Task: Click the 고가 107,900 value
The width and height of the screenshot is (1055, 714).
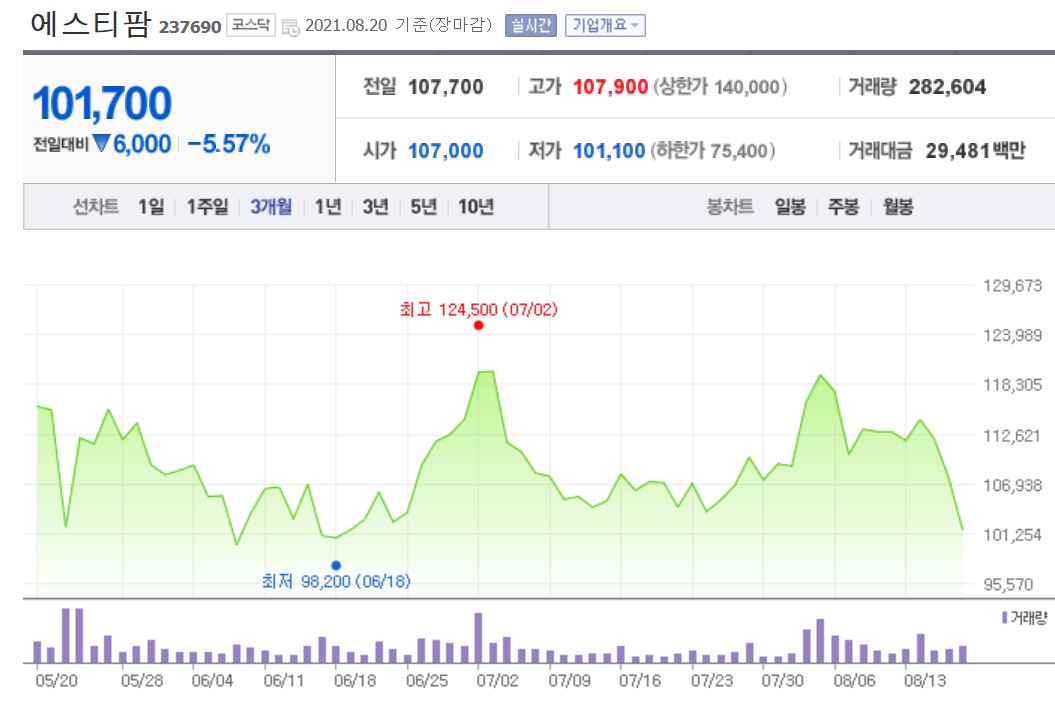Action: point(610,87)
